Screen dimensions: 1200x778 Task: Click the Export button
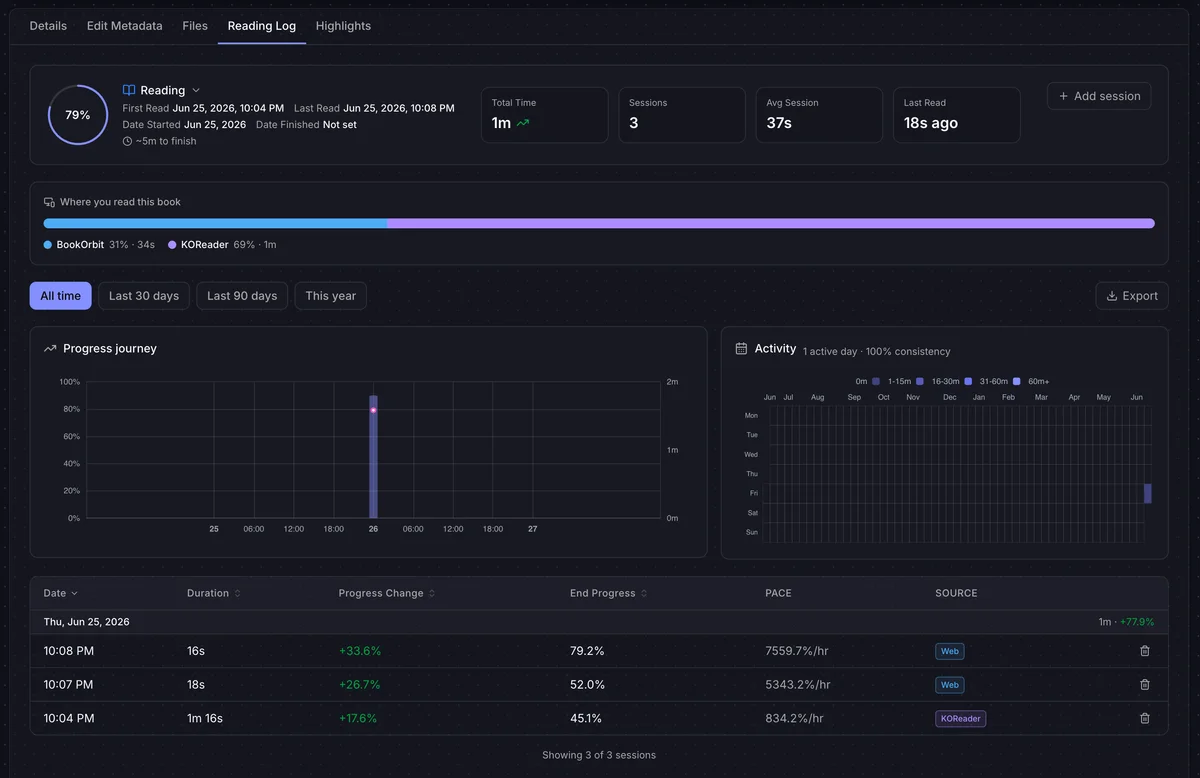tap(1132, 296)
